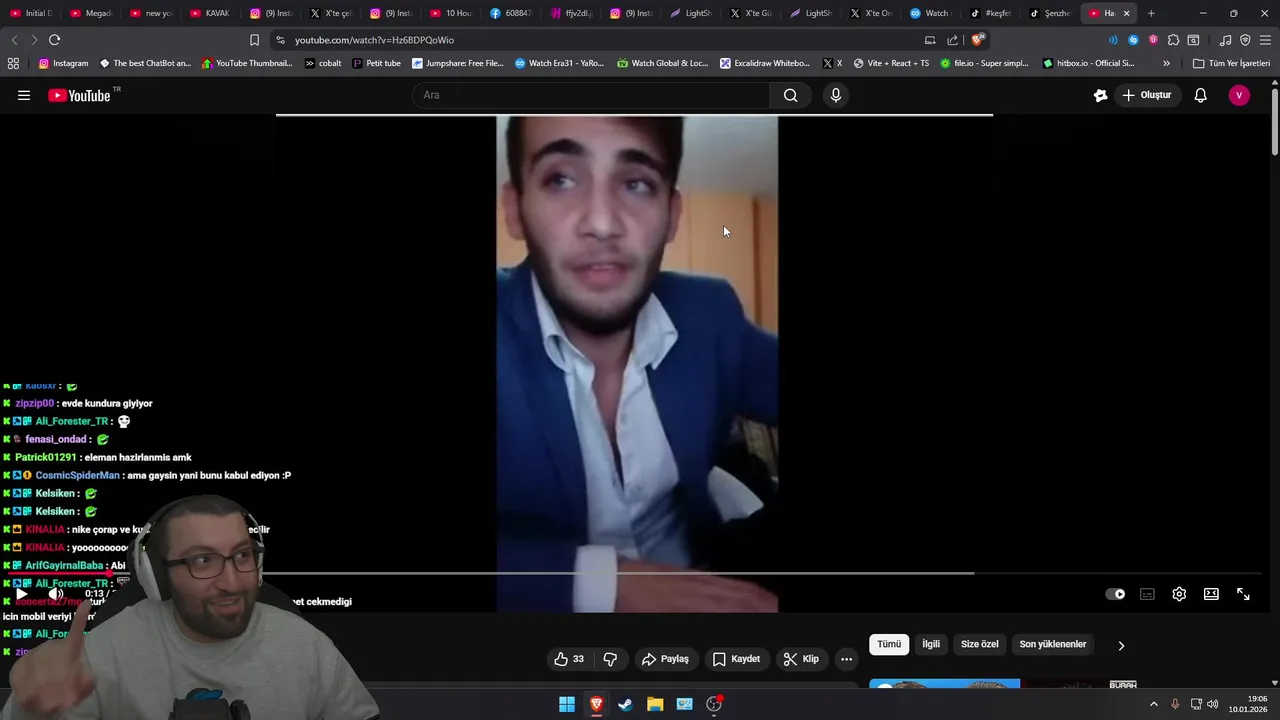Open a new browser tab
The height and width of the screenshot is (720, 1280).
click(1151, 13)
